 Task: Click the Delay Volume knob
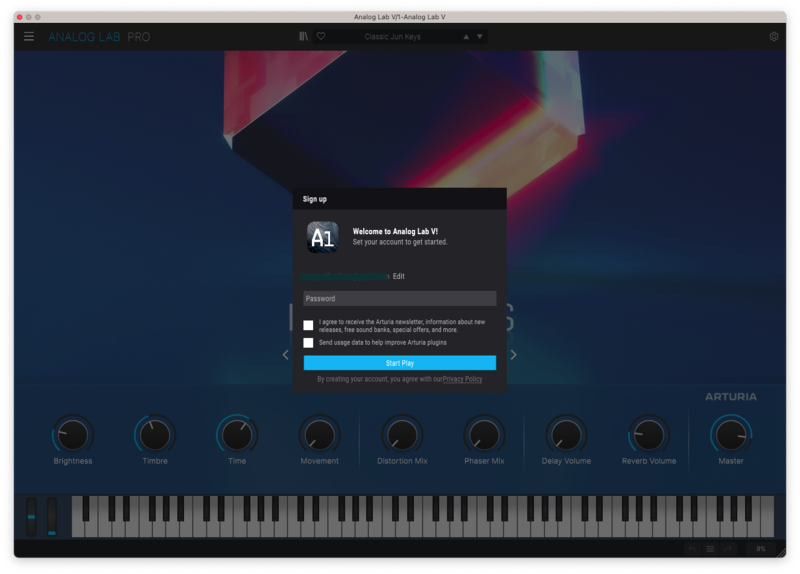tap(566, 435)
